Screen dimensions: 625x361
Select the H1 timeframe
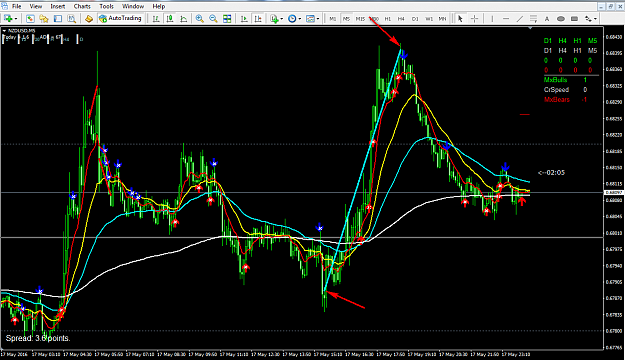[x=387, y=19]
